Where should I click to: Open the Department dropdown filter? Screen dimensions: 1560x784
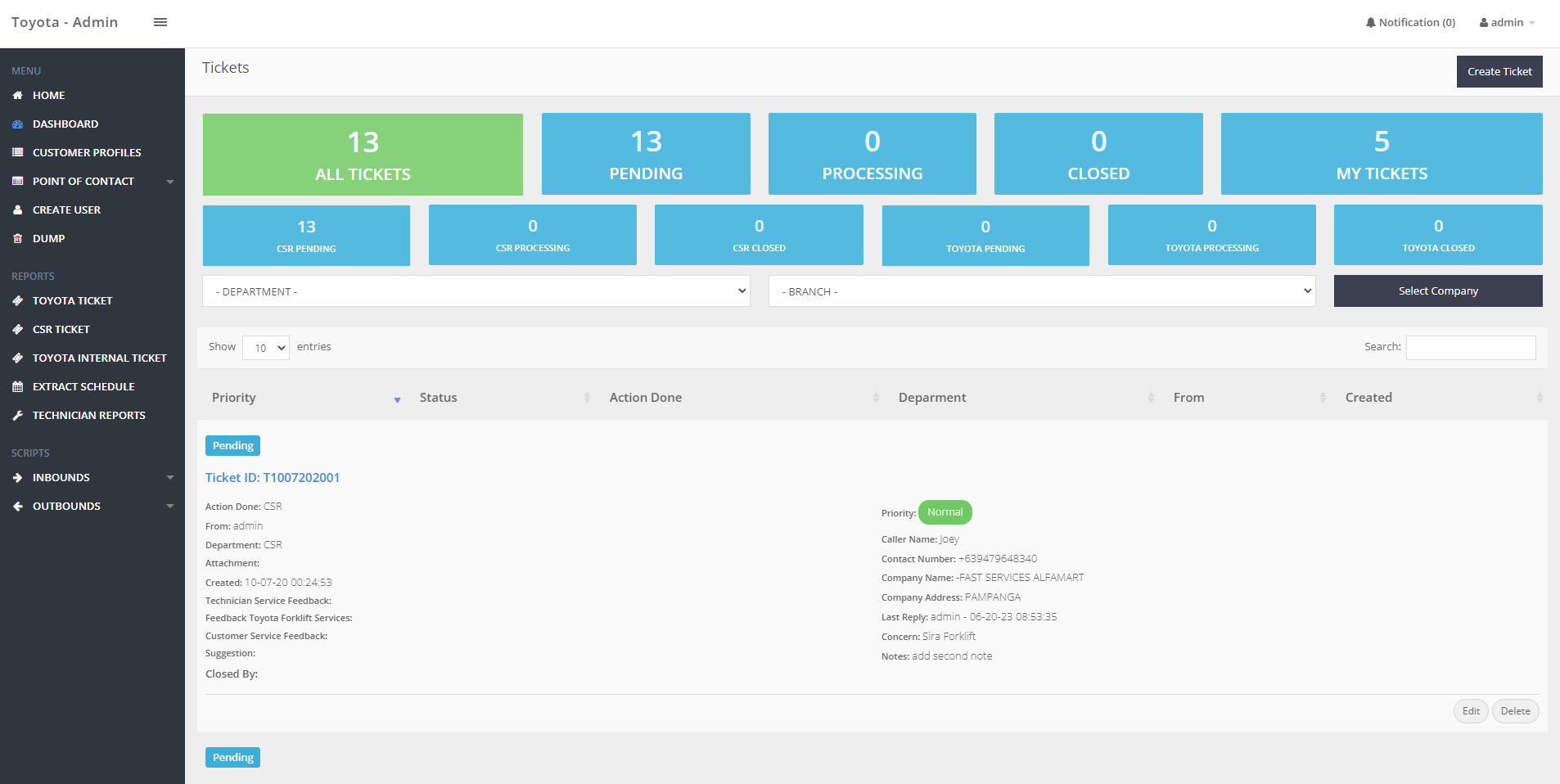click(476, 291)
